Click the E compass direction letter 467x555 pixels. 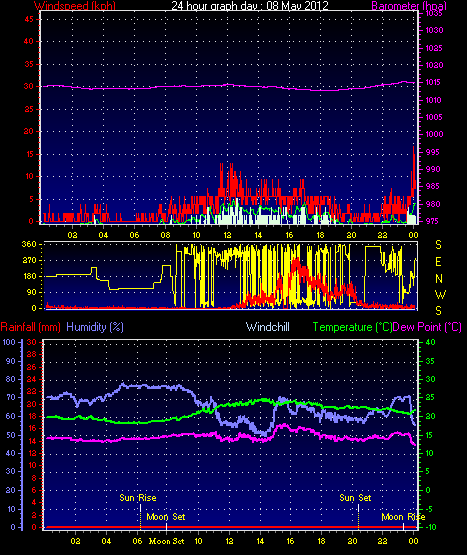438,262
